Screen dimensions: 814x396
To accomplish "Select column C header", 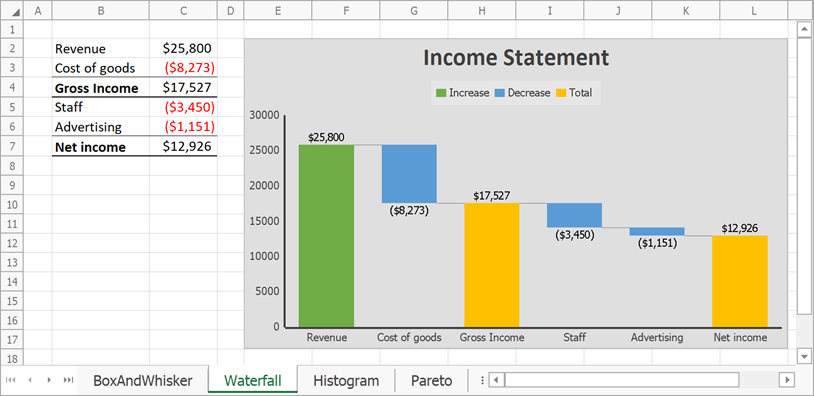I will [183, 10].
